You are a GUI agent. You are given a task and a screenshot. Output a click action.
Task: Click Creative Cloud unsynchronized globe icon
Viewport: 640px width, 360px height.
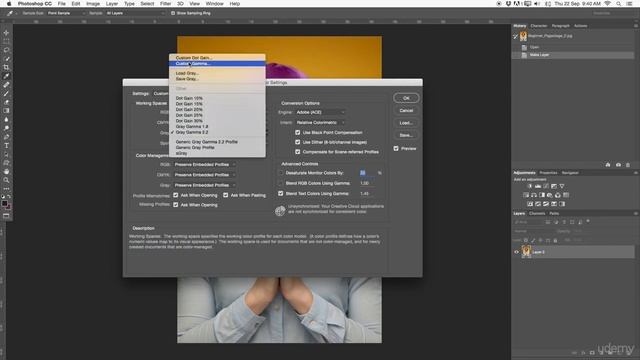pos(280,211)
